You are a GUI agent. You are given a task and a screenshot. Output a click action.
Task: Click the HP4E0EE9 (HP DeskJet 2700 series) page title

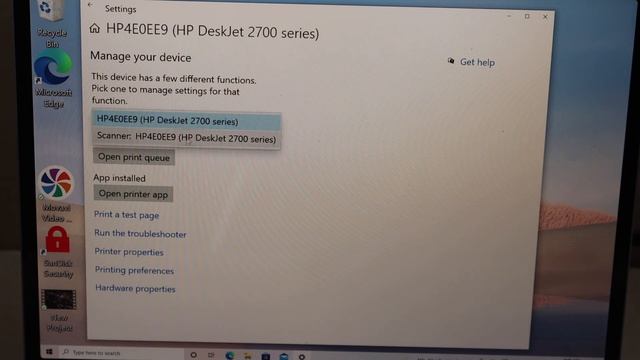[212, 31]
